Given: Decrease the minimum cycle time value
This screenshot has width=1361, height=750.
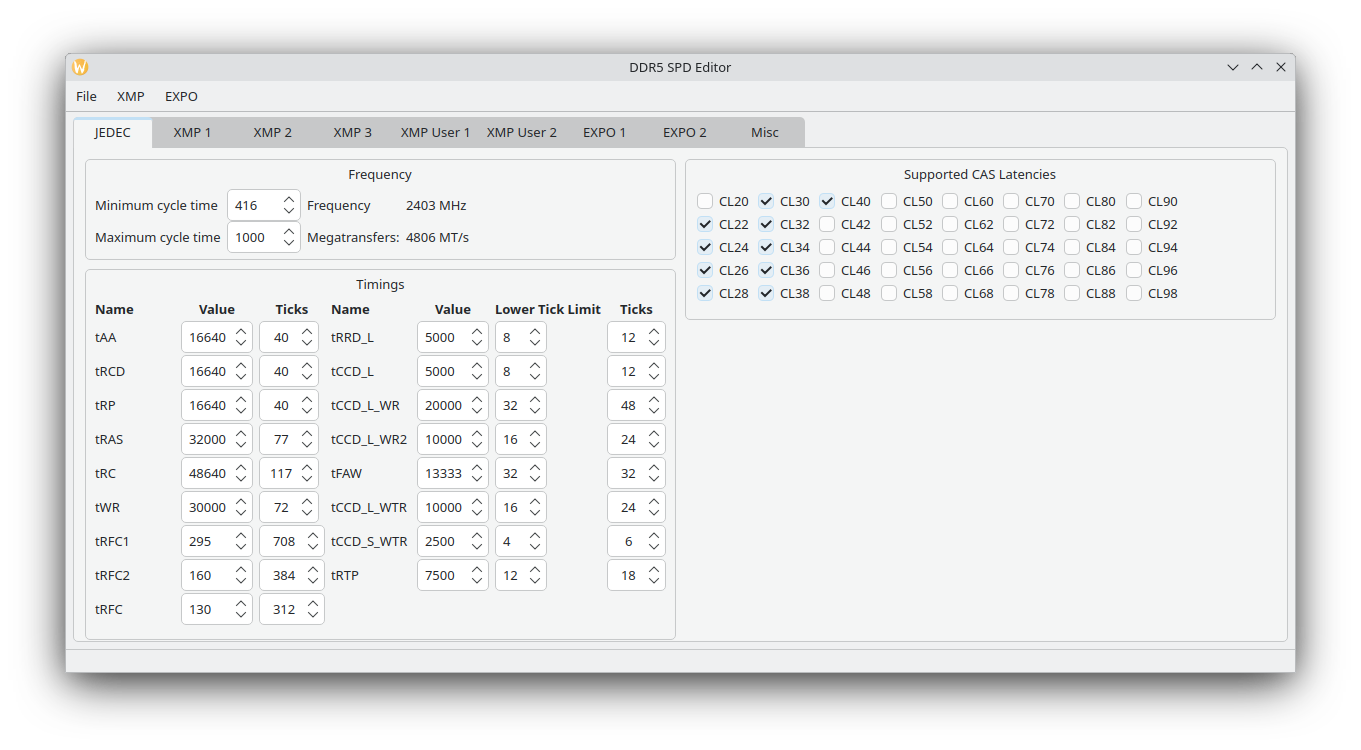Looking at the screenshot, I should coord(289,211).
